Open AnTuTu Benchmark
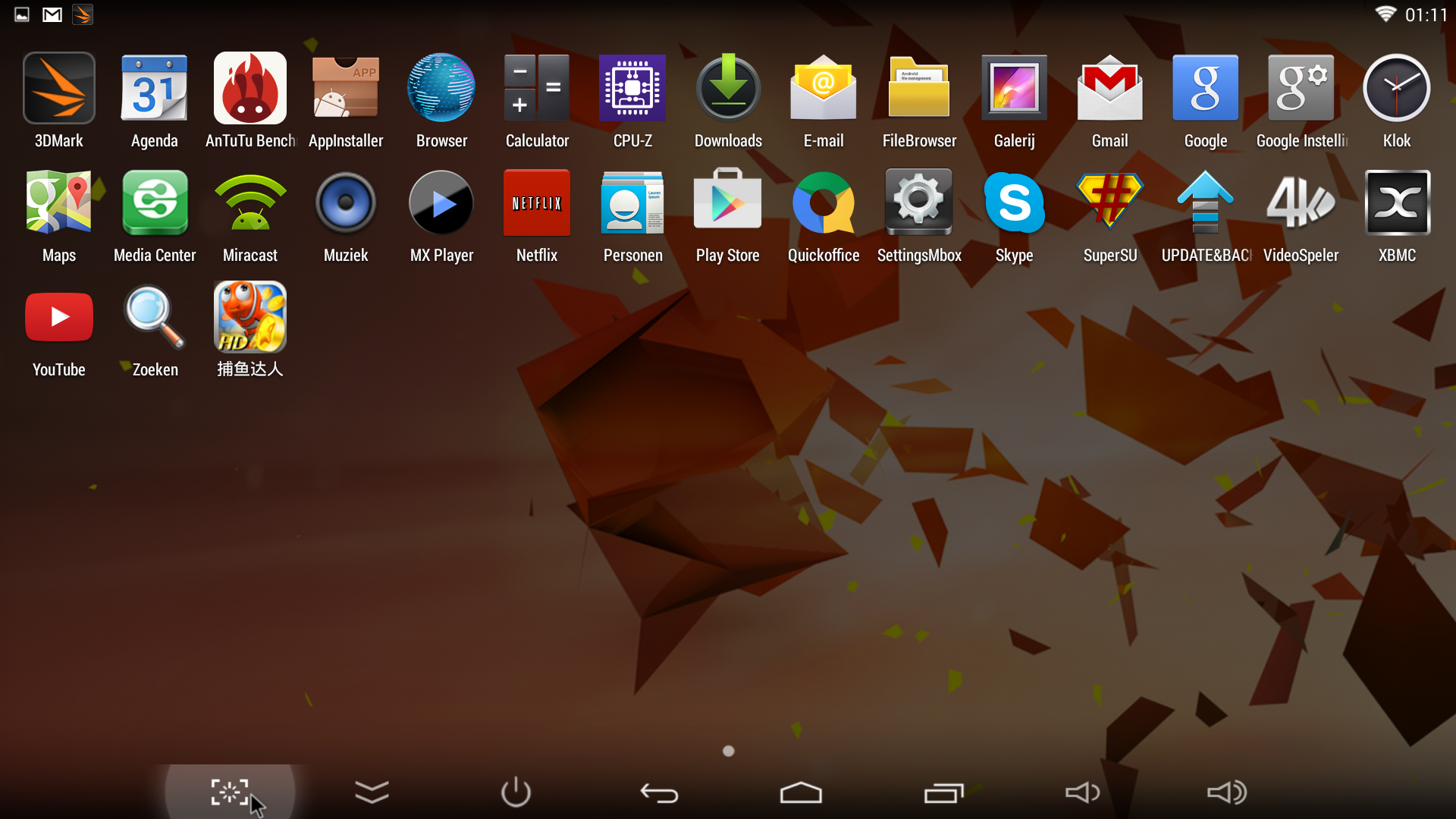 [250, 88]
